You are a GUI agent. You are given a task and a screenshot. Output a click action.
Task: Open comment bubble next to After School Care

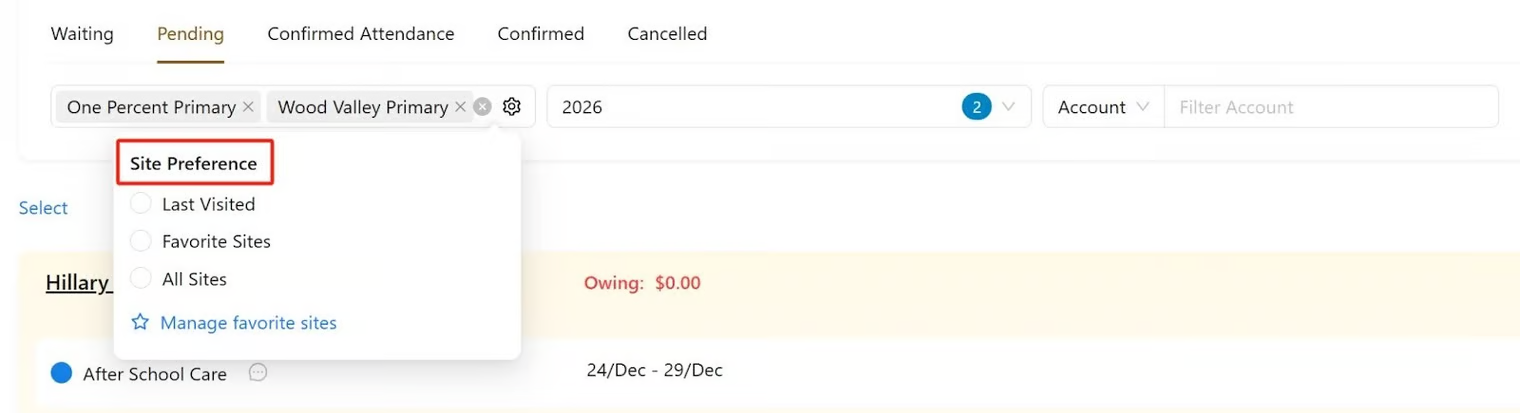[x=258, y=373]
